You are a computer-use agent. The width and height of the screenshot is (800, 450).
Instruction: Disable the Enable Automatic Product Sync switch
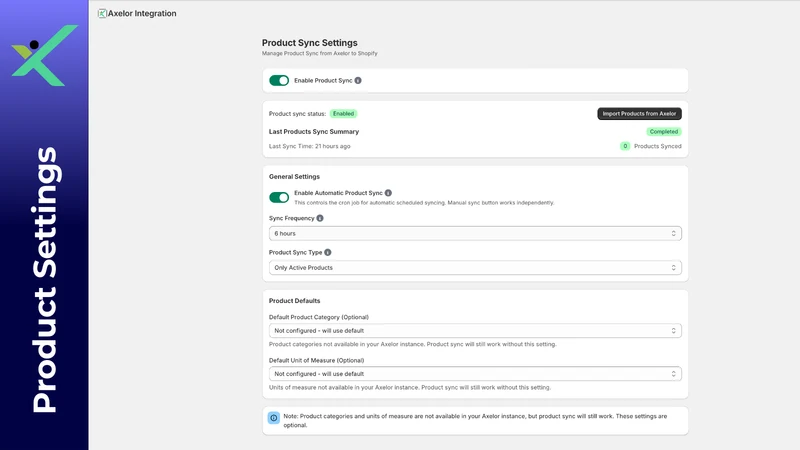pyautogui.click(x=279, y=197)
